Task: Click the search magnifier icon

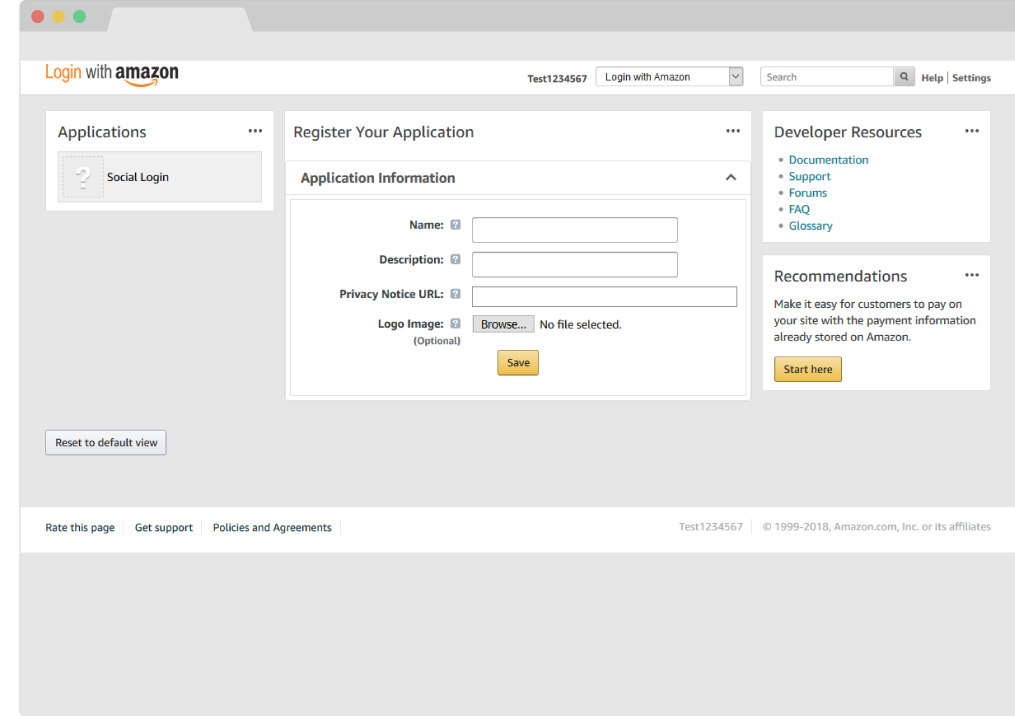Action: point(904,77)
